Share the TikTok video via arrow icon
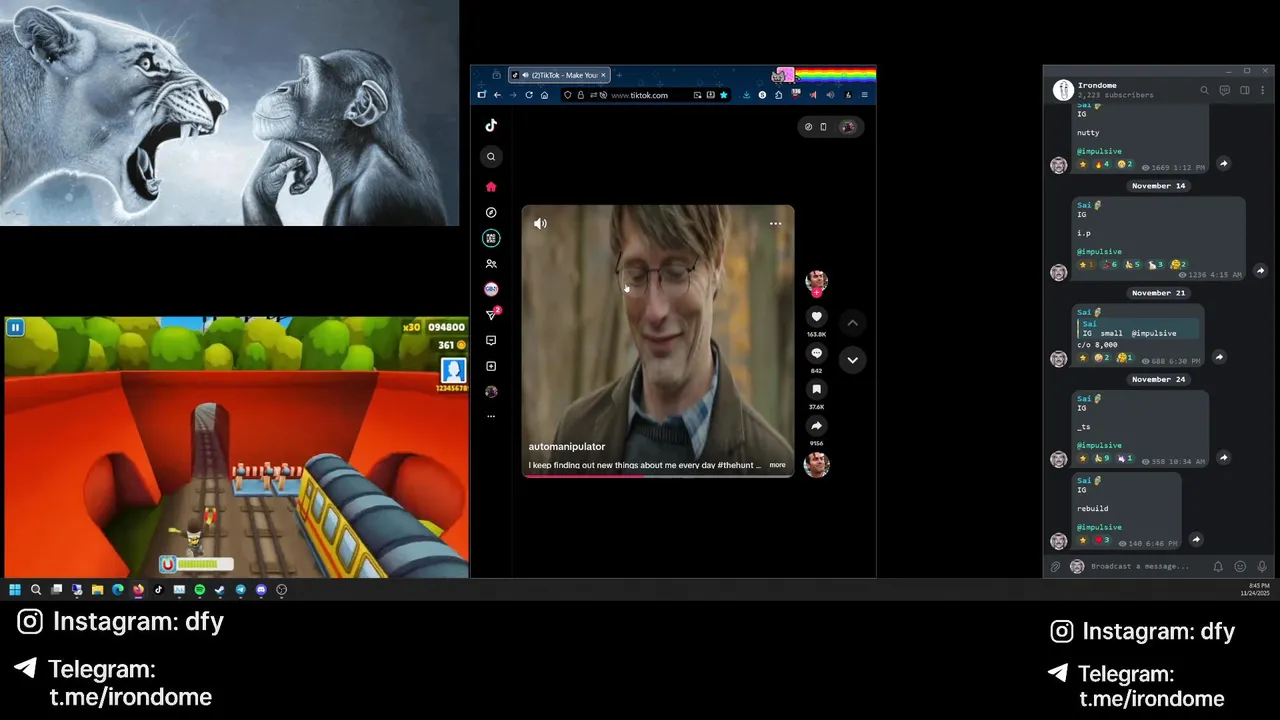This screenshot has width=1280, height=720. pos(816,426)
